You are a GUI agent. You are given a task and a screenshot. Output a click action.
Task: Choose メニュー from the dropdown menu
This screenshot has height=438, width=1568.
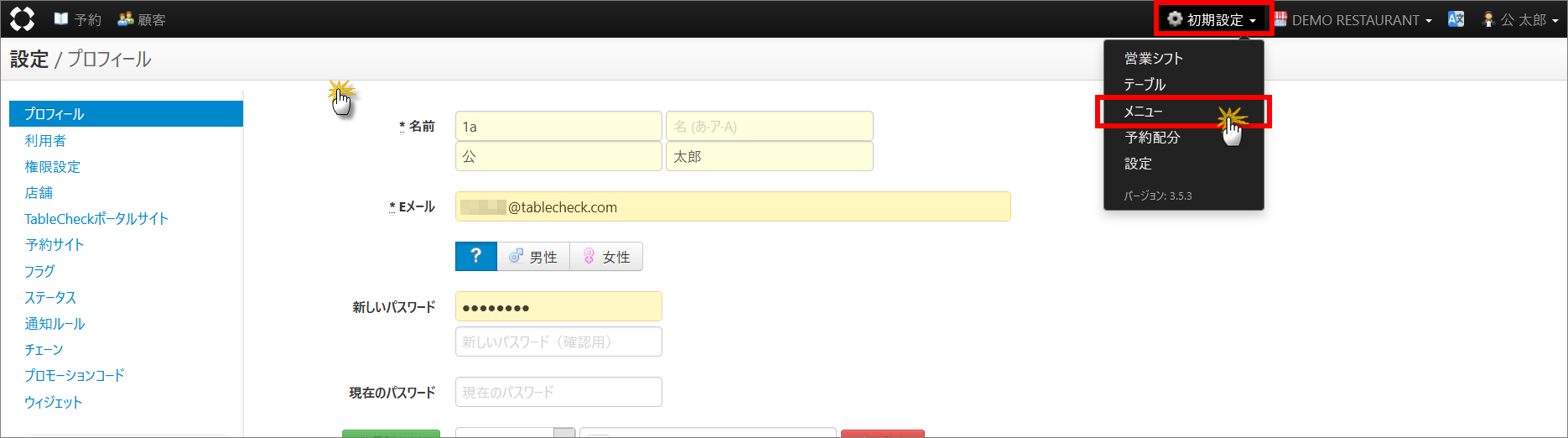1144,112
